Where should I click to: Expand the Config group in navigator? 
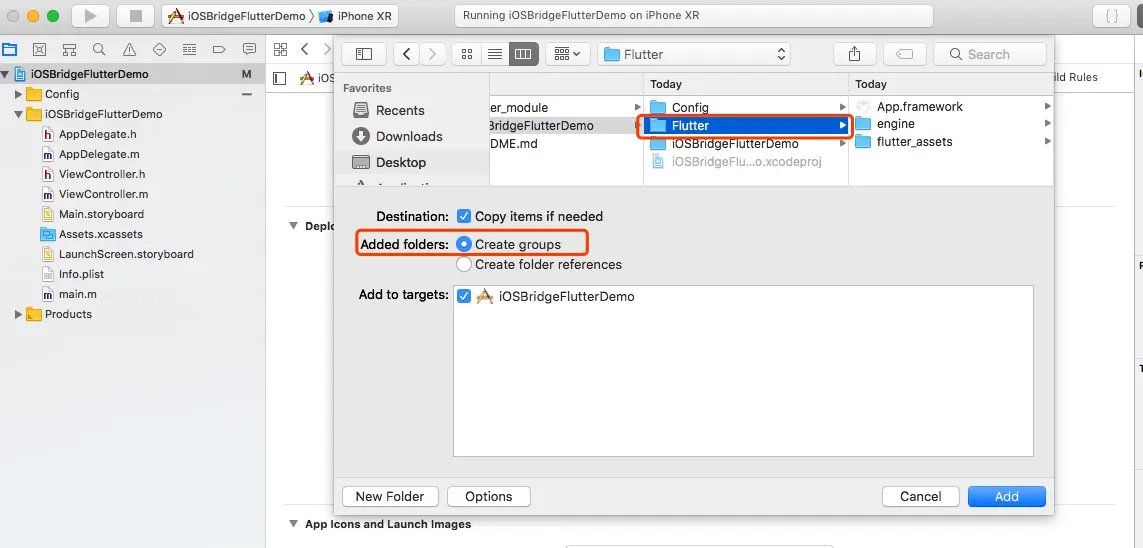click(19, 94)
